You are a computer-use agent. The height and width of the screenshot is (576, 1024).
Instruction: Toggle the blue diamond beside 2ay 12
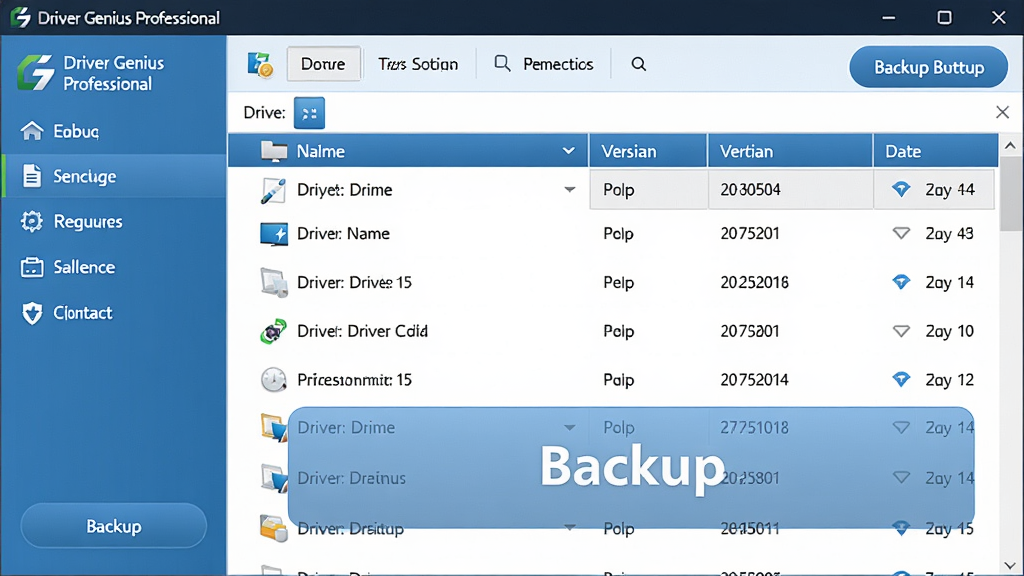pos(901,379)
